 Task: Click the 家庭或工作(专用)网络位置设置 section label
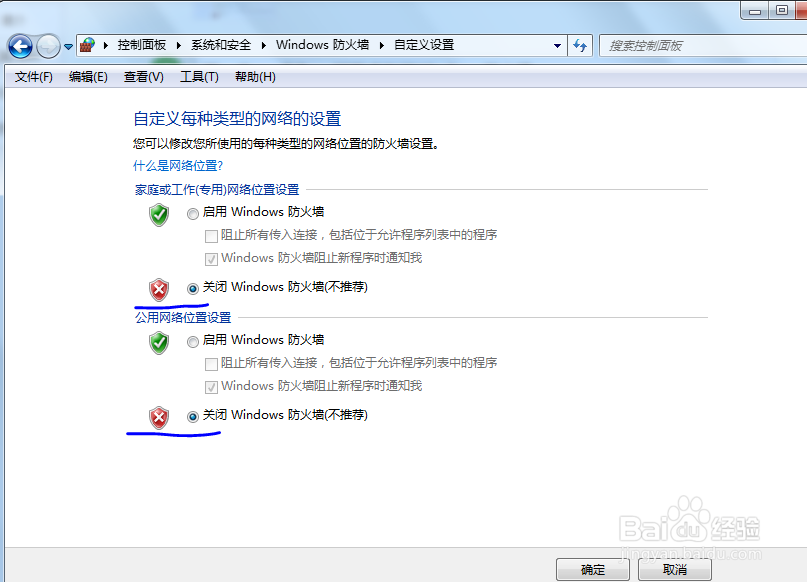(x=217, y=190)
